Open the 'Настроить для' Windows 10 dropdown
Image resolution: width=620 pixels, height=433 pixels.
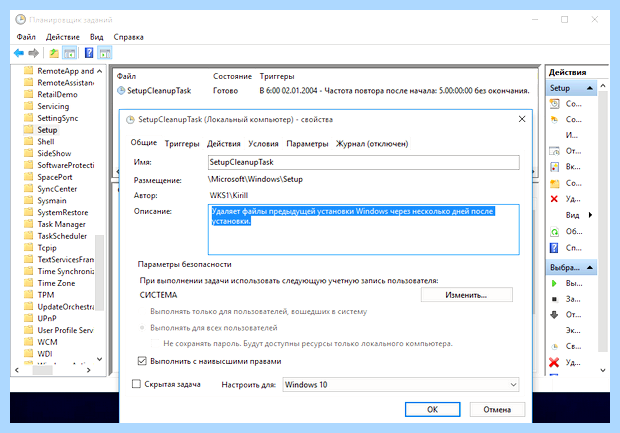click(x=401, y=384)
